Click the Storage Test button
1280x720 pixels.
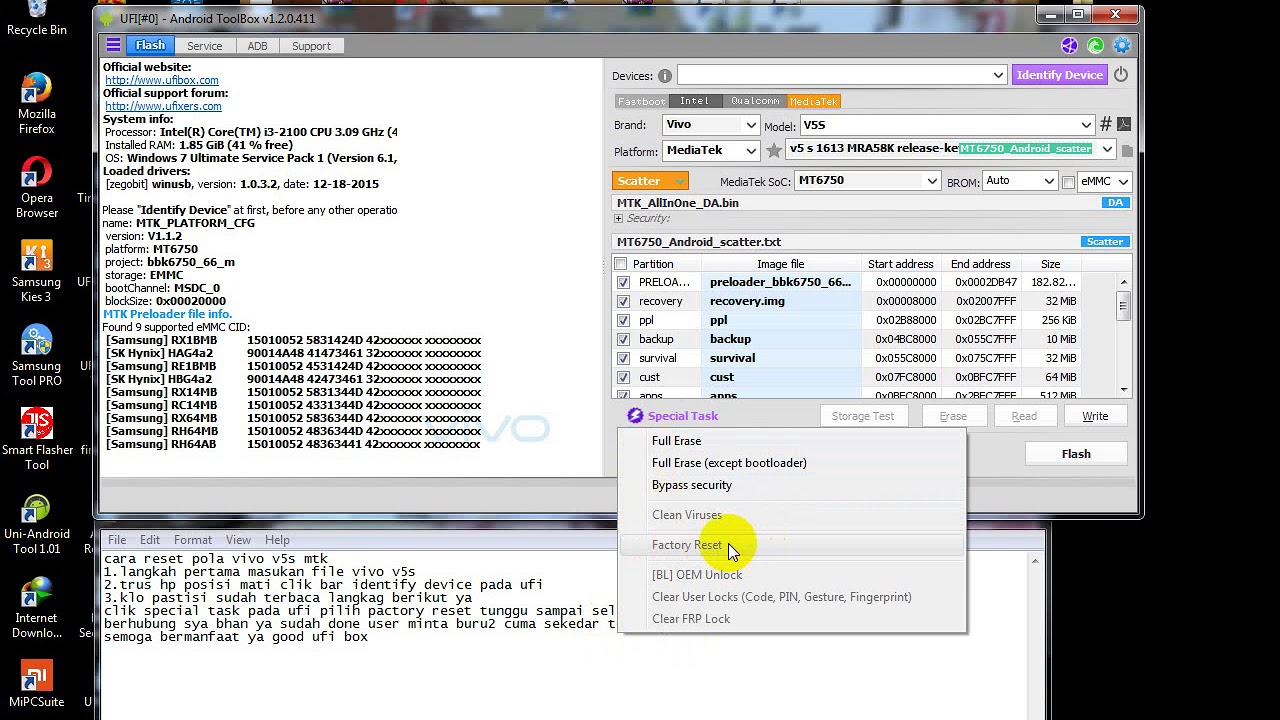click(863, 416)
